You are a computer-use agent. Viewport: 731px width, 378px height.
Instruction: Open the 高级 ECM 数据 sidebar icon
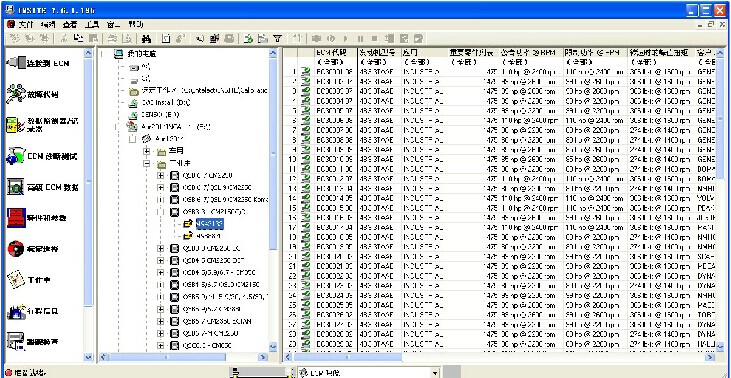pos(16,187)
